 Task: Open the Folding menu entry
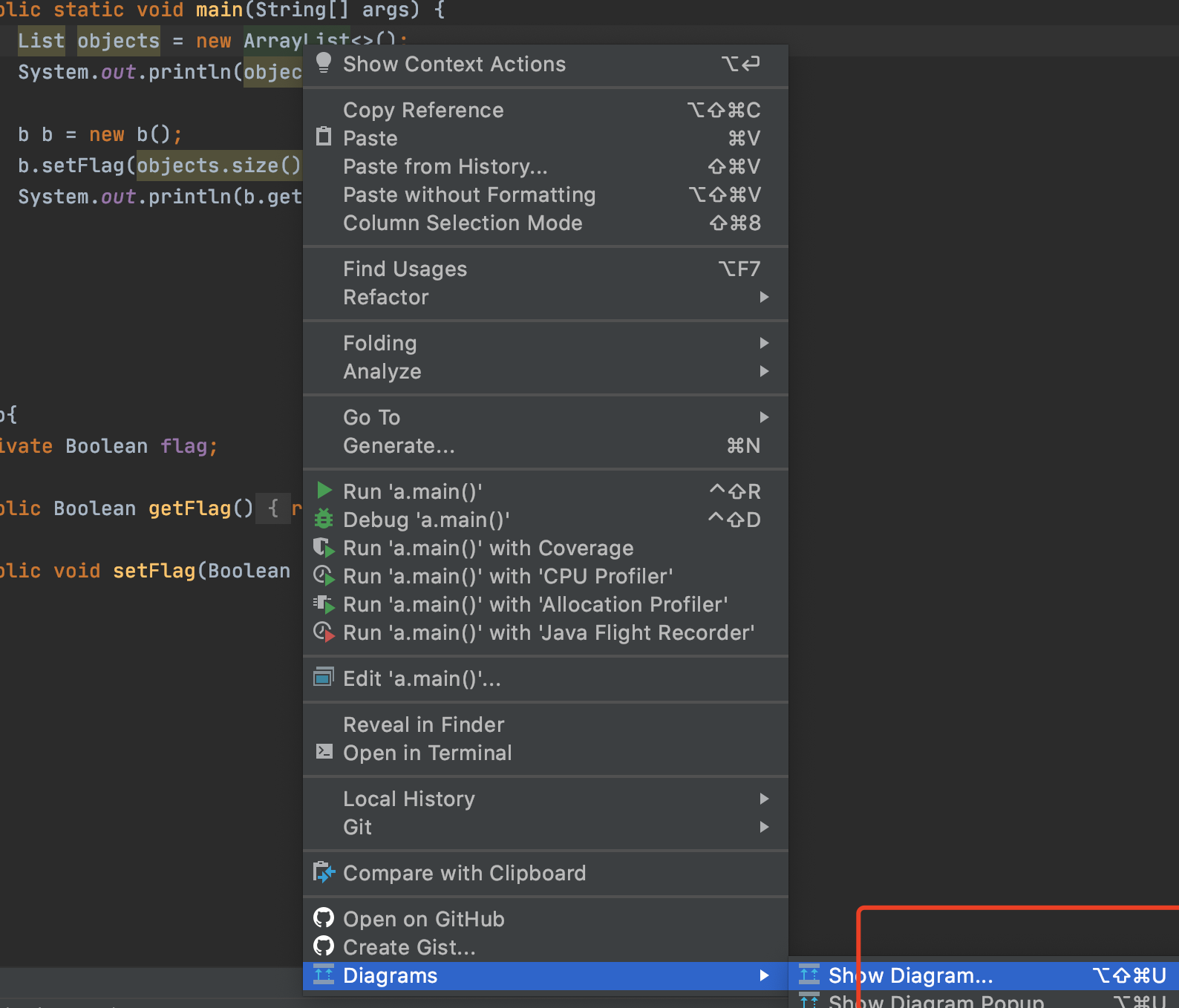click(546, 343)
